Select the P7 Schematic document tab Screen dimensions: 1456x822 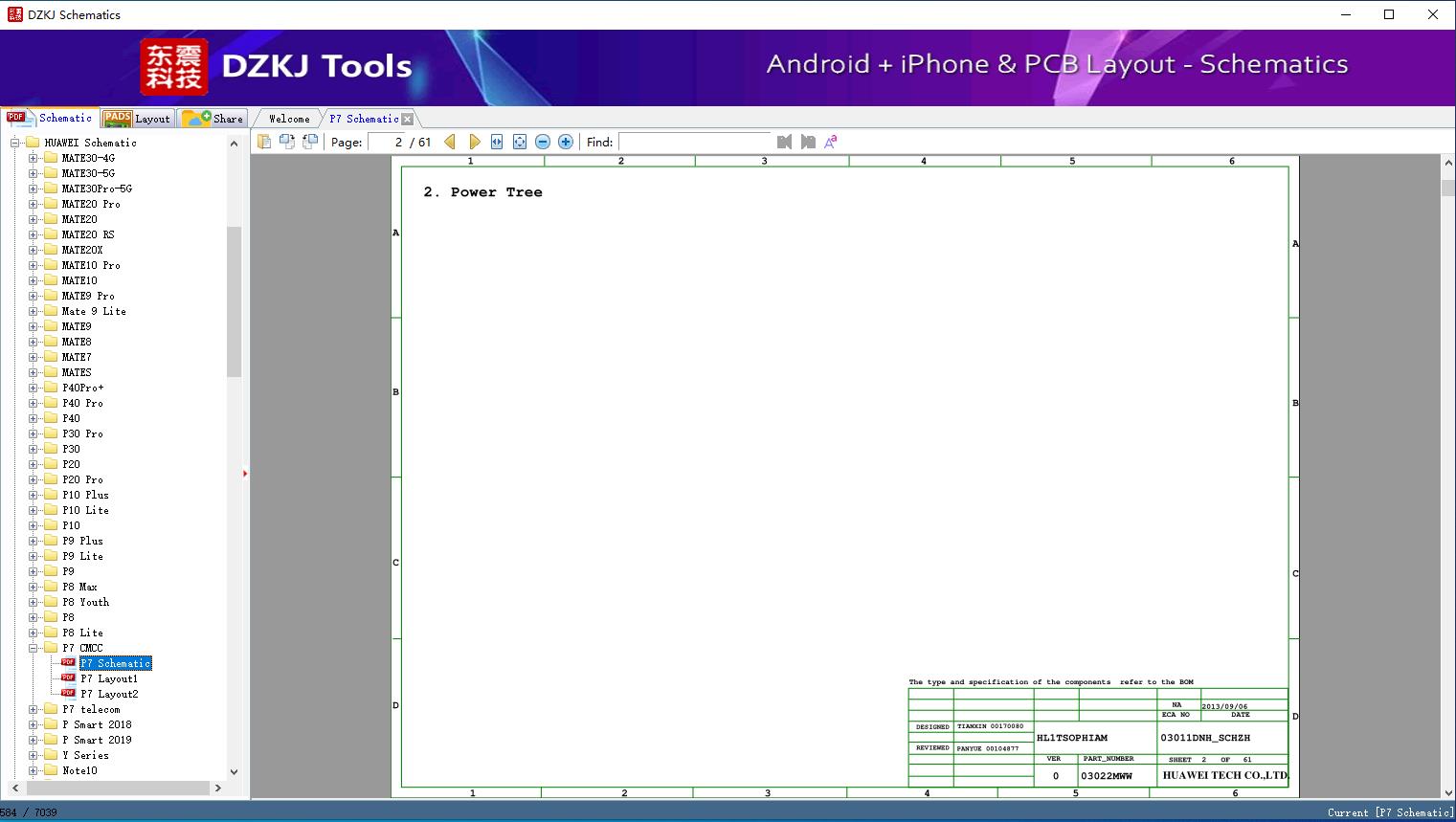[364, 119]
